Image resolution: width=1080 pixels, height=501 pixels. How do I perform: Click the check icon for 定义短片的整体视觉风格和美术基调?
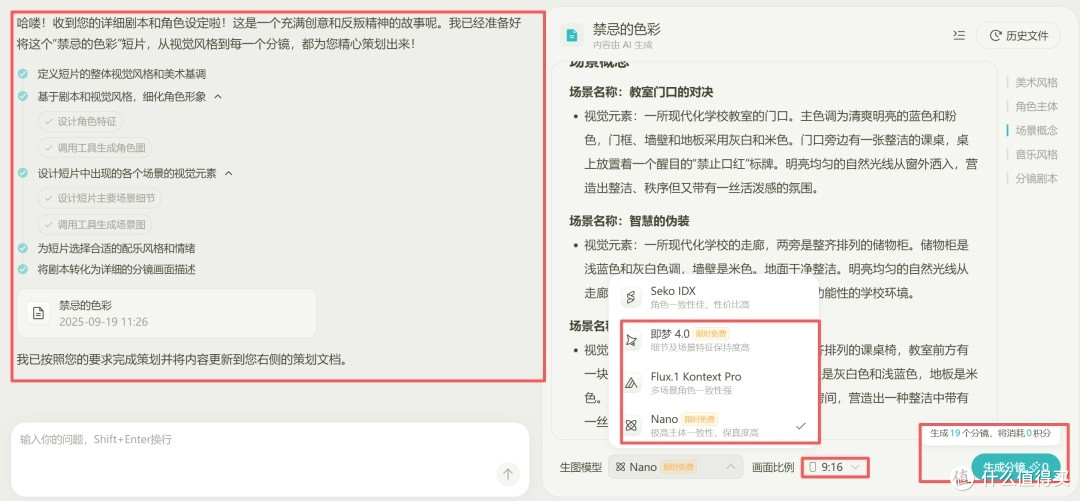(23, 73)
